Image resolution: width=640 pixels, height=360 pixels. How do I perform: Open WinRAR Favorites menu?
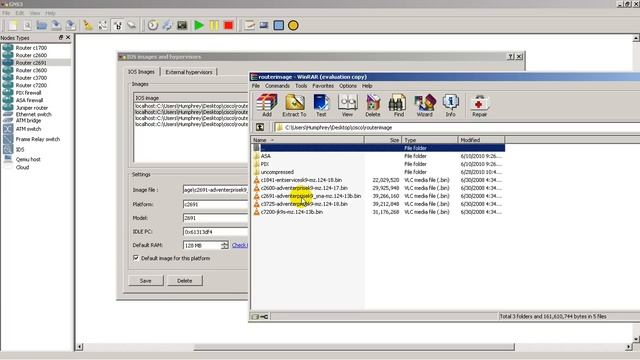click(323, 86)
